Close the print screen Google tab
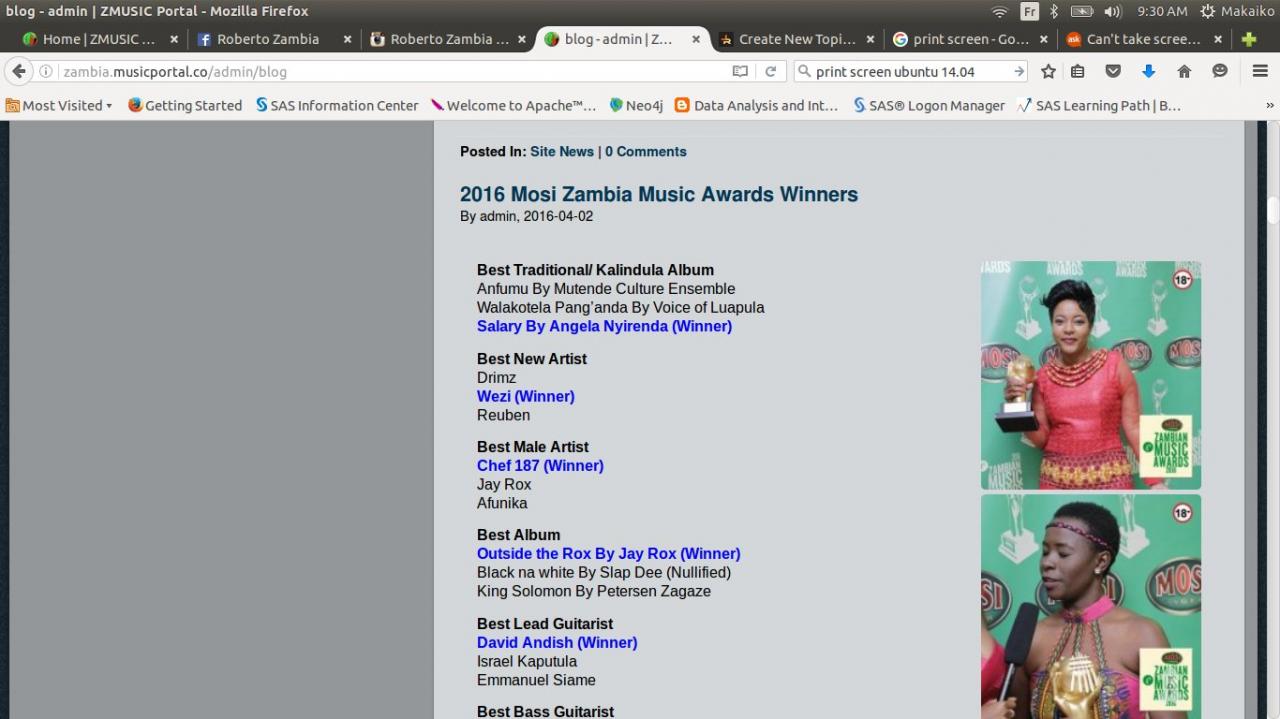The width and height of the screenshot is (1280, 719). (1044, 39)
